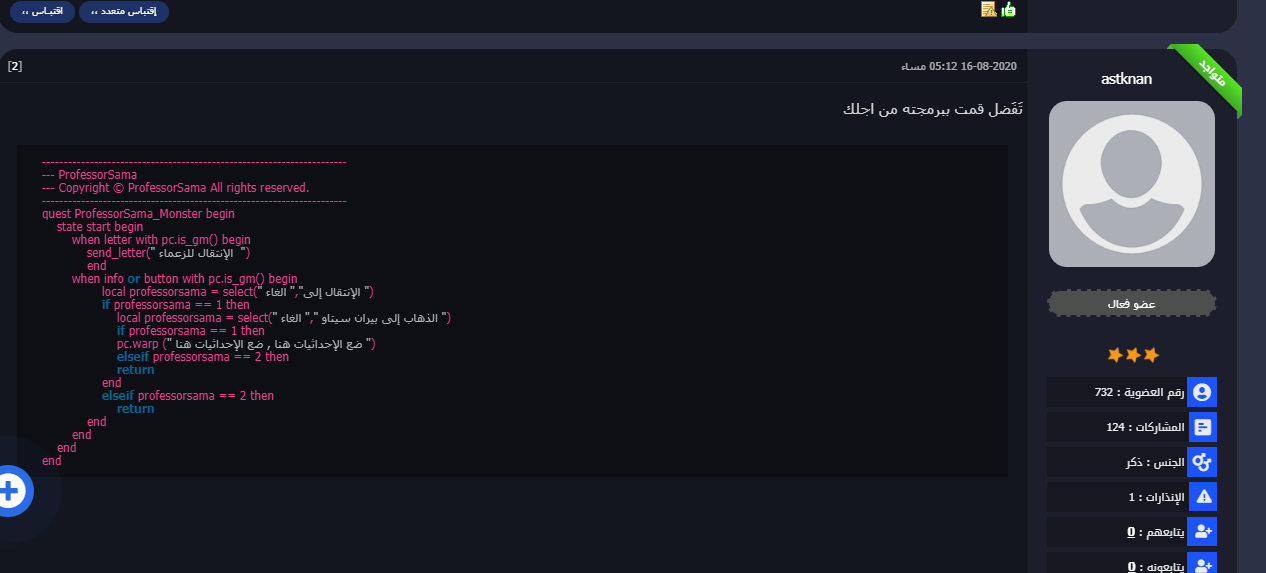1266x573 pixels.
Task: Click the member number person icon
Action: [1202, 392]
